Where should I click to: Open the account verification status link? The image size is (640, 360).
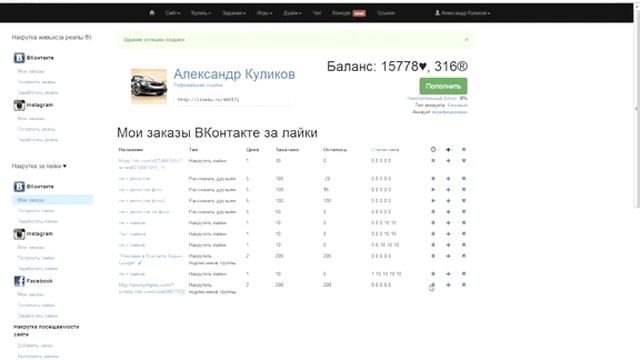click(x=449, y=112)
